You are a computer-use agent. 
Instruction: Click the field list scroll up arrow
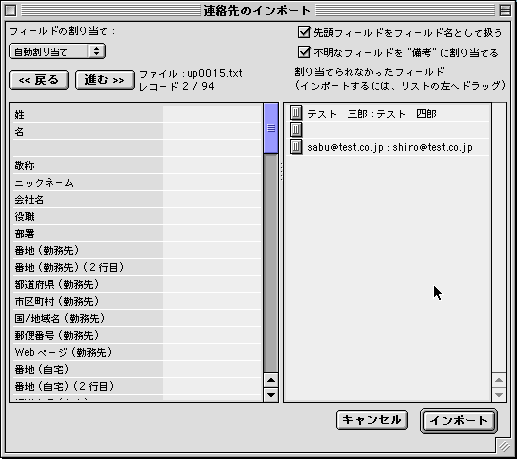pyautogui.click(x=271, y=380)
